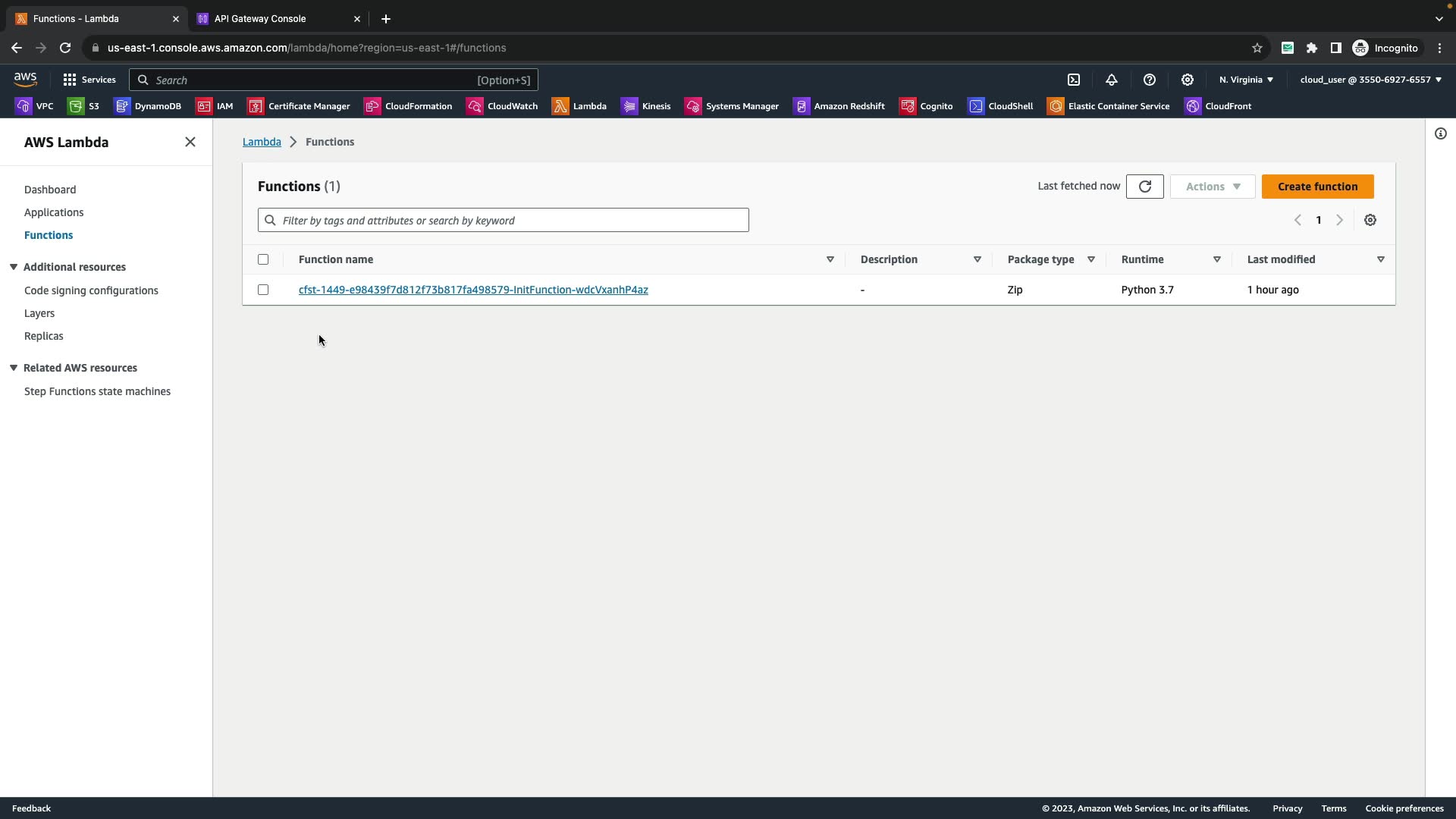Open the notifications bell icon

[x=1112, y=80]
